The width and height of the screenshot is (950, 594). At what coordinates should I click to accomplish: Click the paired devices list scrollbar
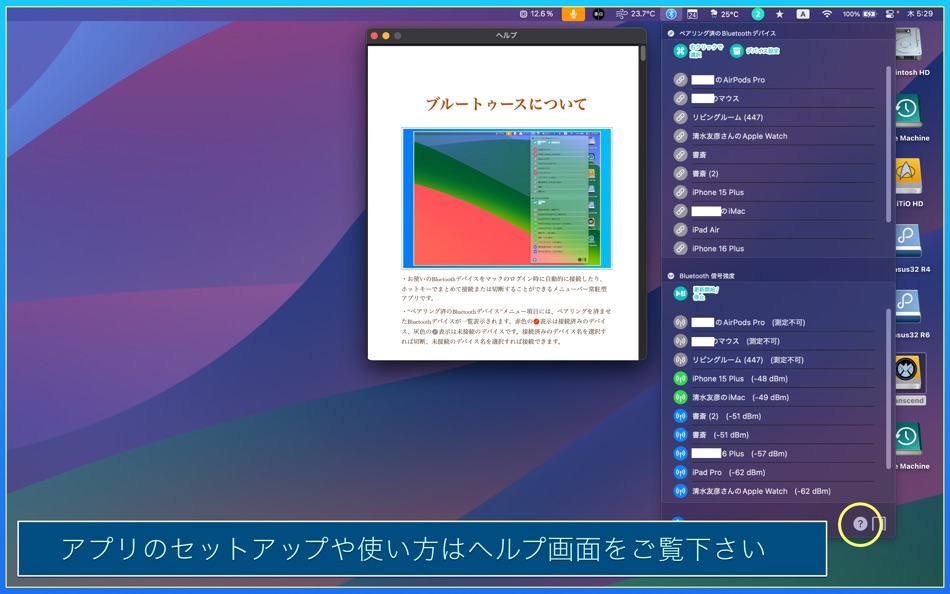pos(888,144)
